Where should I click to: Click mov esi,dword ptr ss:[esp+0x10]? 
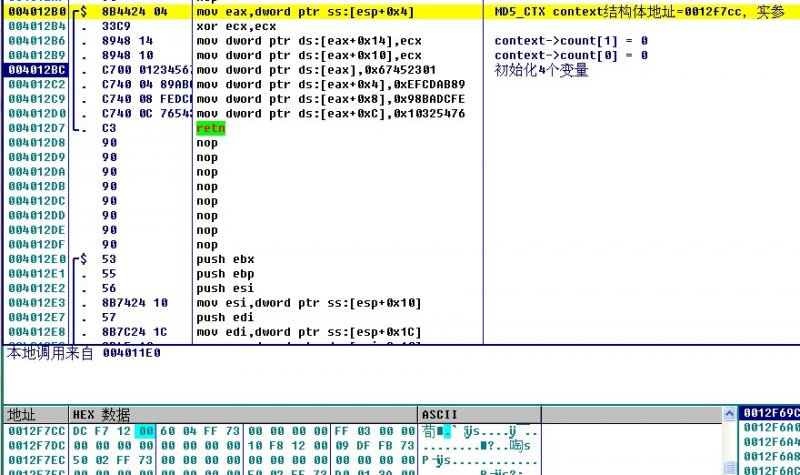pos(309,303)
